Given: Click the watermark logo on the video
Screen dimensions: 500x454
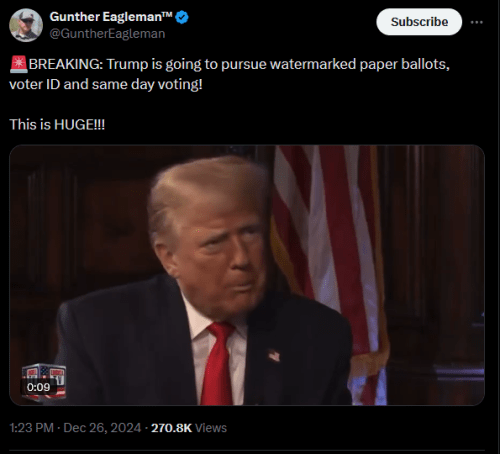Looking at the screenshot, I should (44, 381).
